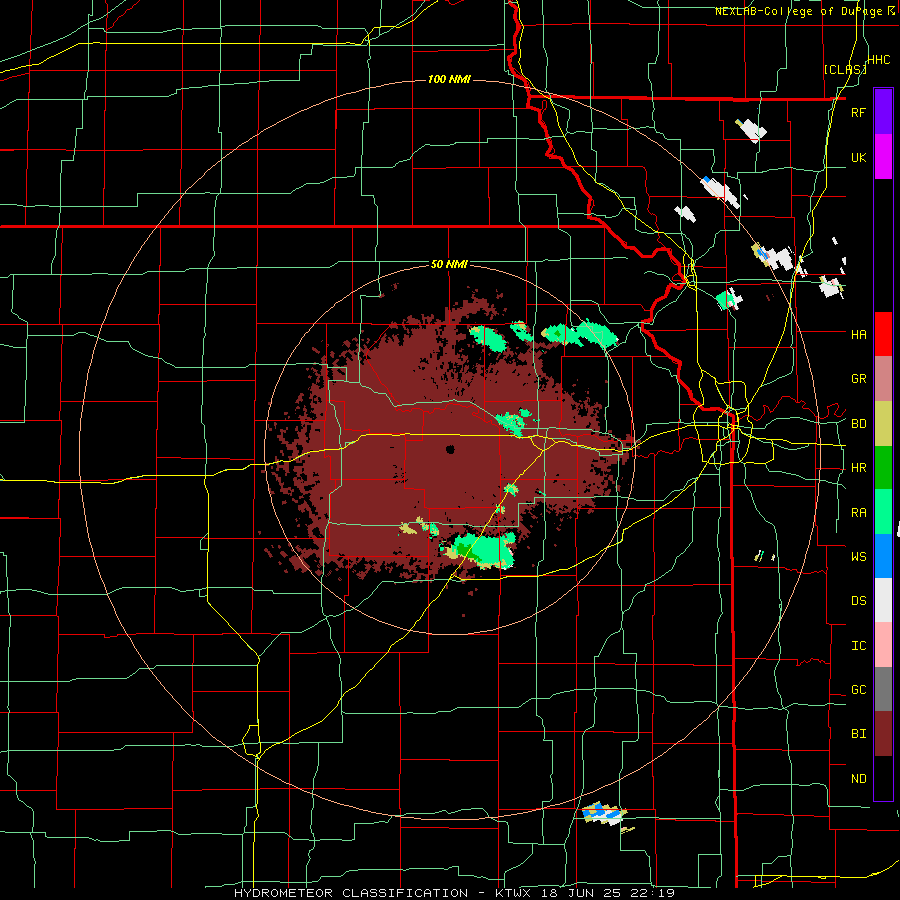This screenshot has width=900, height=900.
Task: Click the HR legend label
Action: coord(858,468)
